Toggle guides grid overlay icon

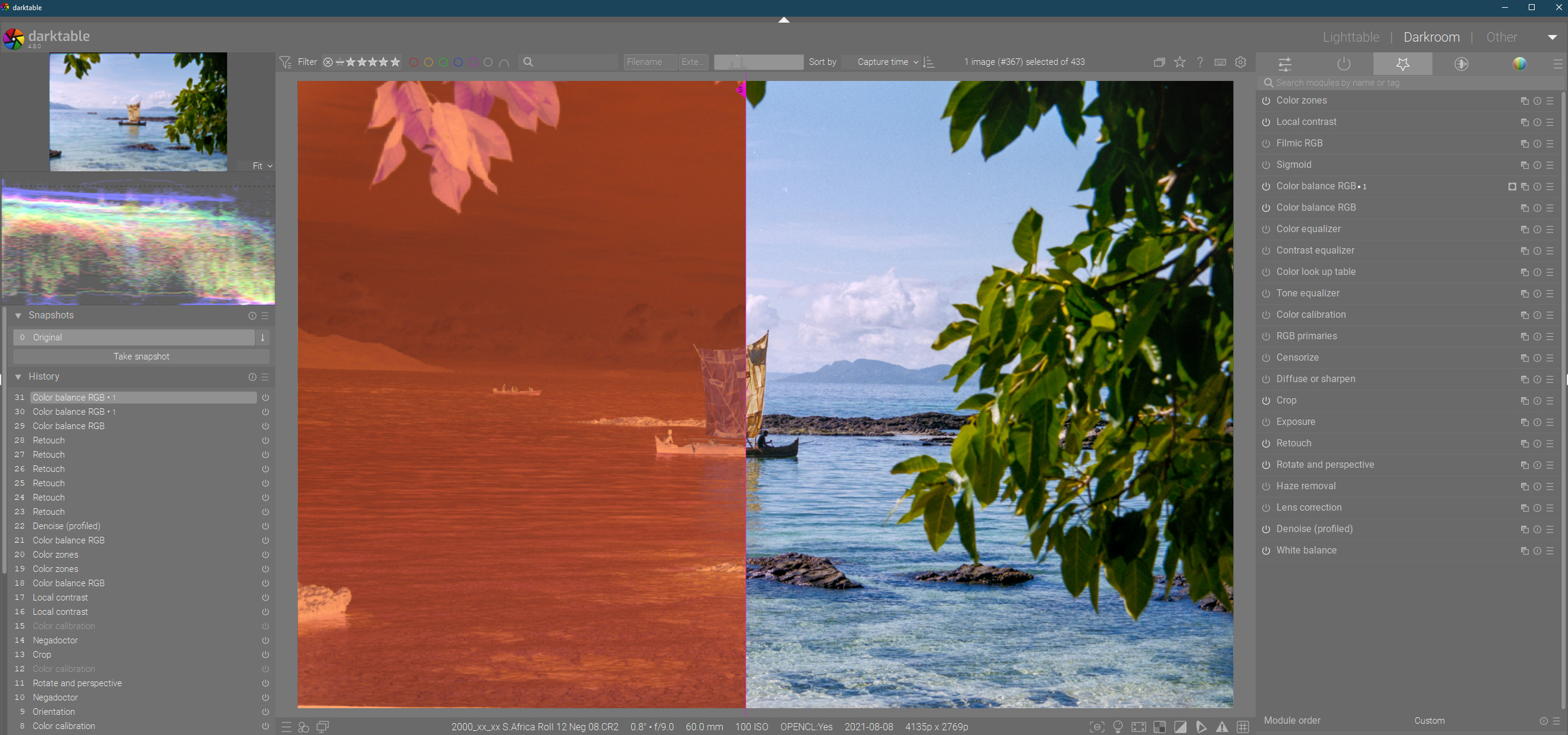coord(1243,727)
